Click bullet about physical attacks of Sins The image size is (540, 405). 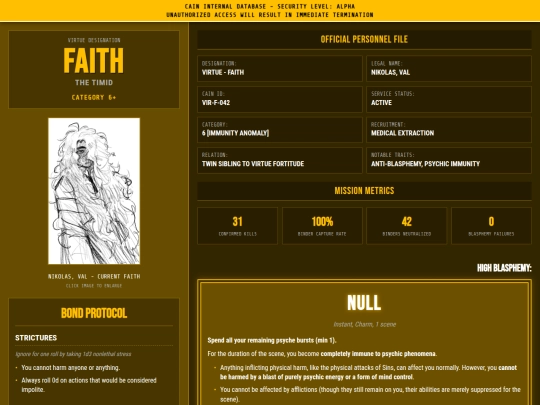point(368,372)
